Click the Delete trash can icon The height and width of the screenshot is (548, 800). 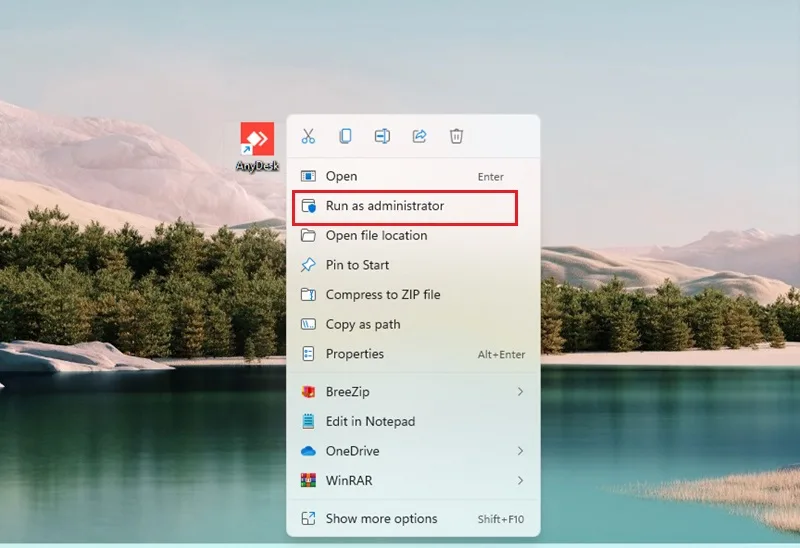[x=456, y=136]
